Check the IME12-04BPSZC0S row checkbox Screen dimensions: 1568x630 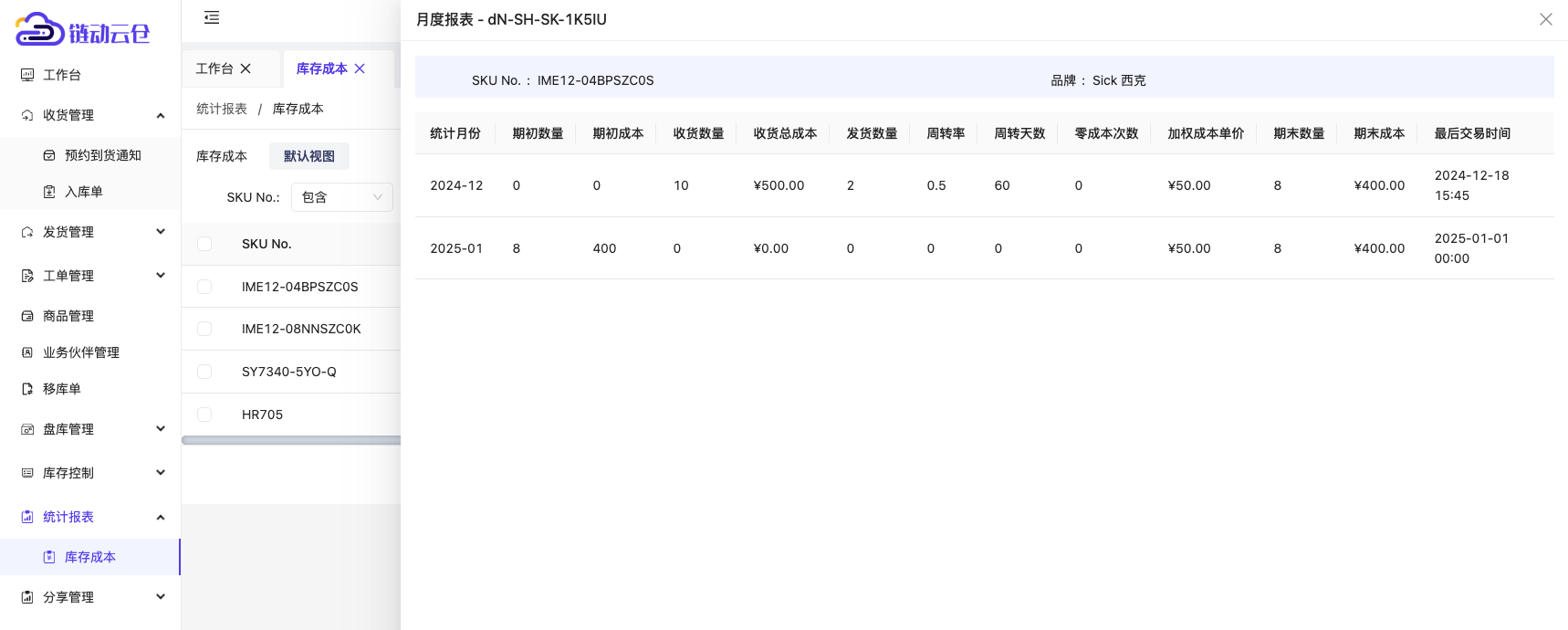(x=204, y=287)
